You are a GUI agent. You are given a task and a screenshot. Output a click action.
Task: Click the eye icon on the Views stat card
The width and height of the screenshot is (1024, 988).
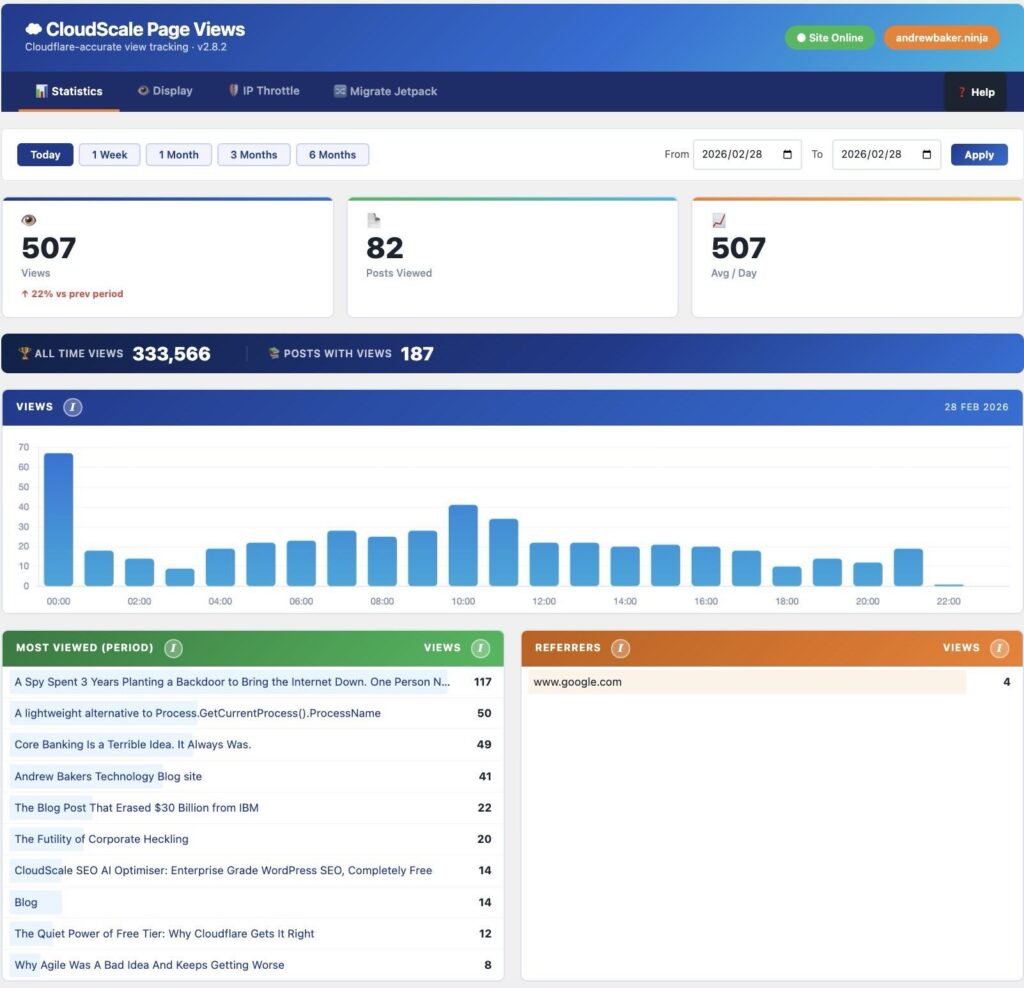(x=30, y=219)
